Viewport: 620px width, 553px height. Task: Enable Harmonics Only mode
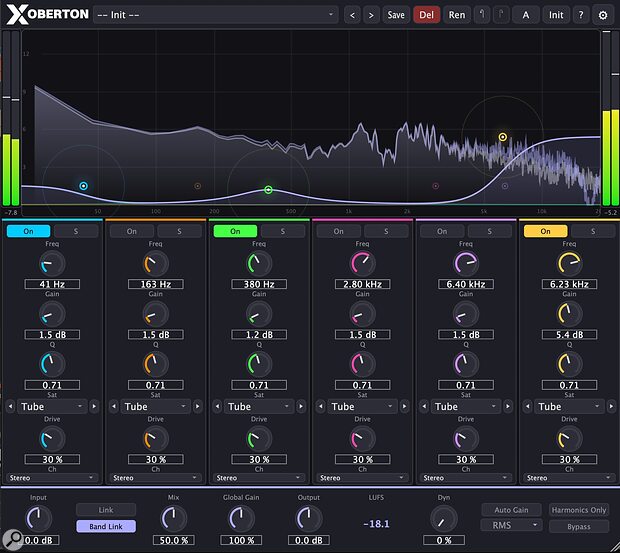[579, 510]
